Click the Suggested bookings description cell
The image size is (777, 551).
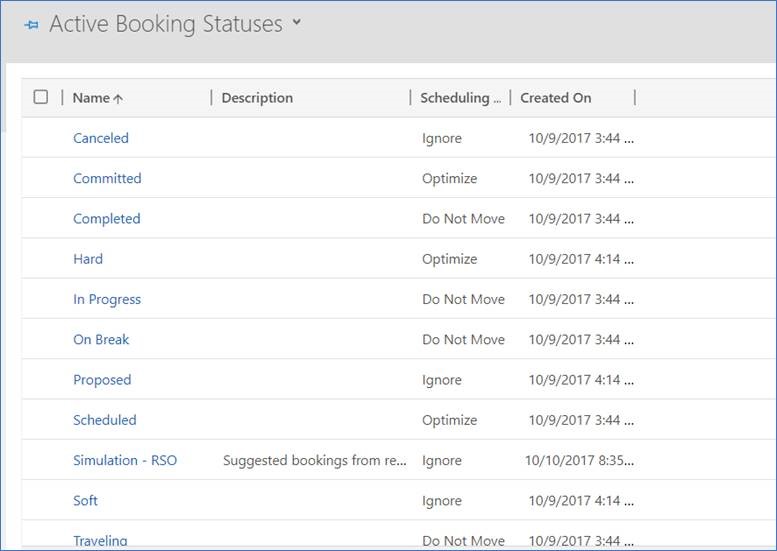(x=315, y=460)
